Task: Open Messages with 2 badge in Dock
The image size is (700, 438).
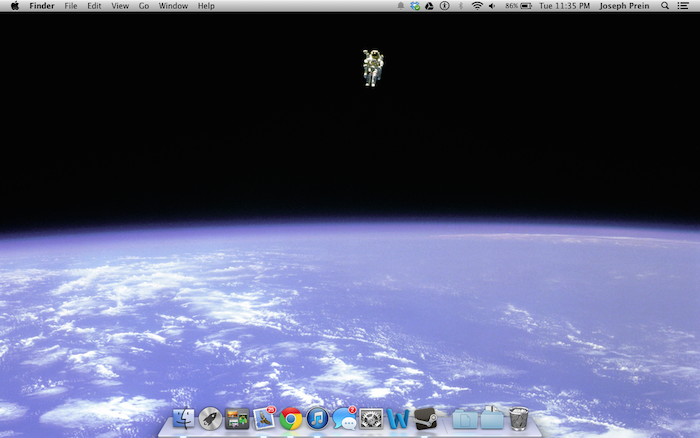Action: (344, 419)
